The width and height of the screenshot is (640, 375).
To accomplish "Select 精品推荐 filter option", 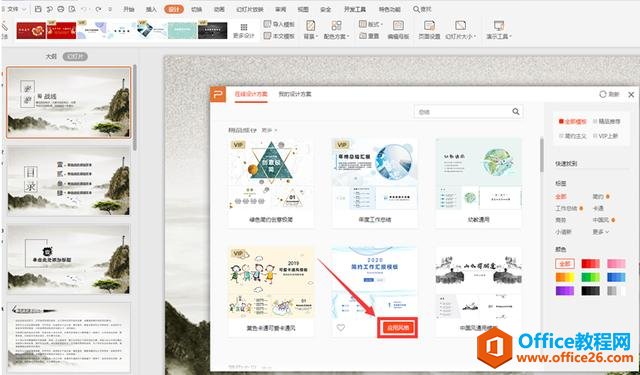I will tap(606, 121).
